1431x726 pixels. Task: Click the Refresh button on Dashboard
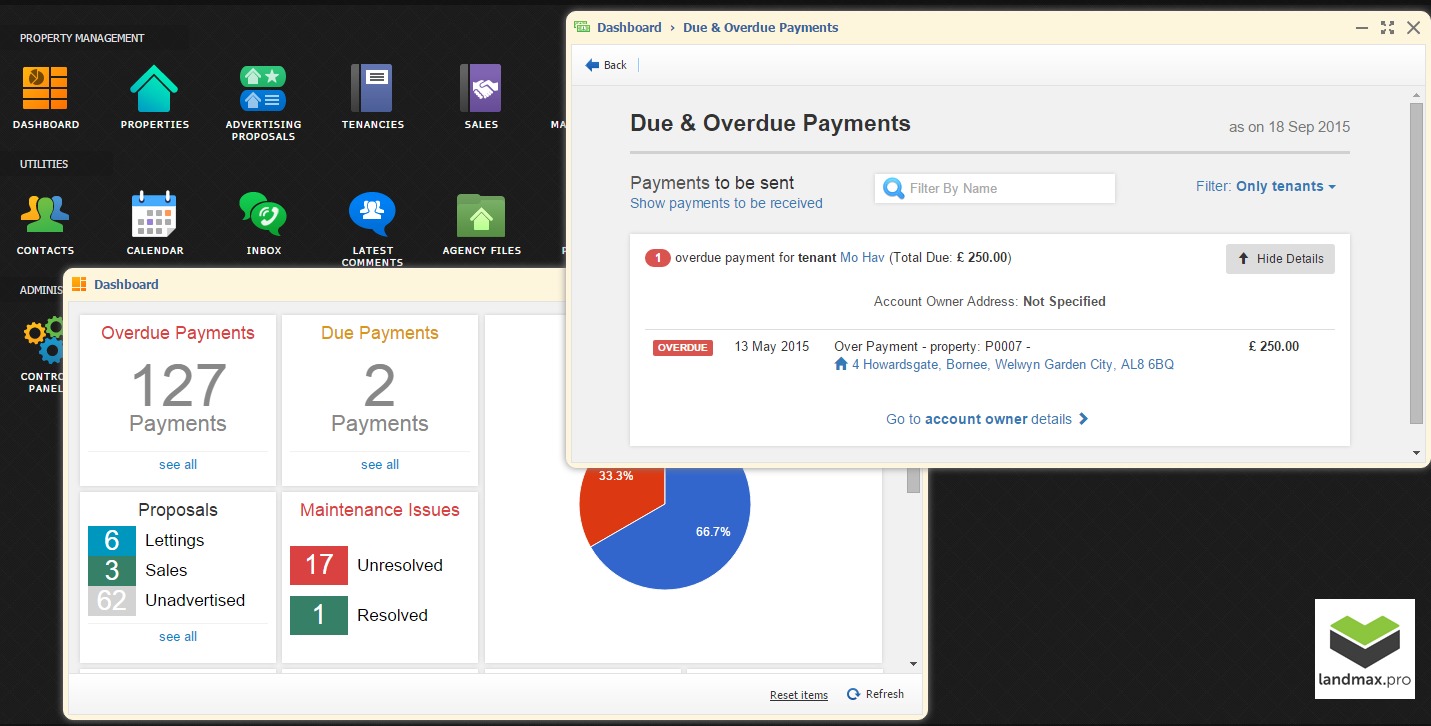[x=875, y=694]
